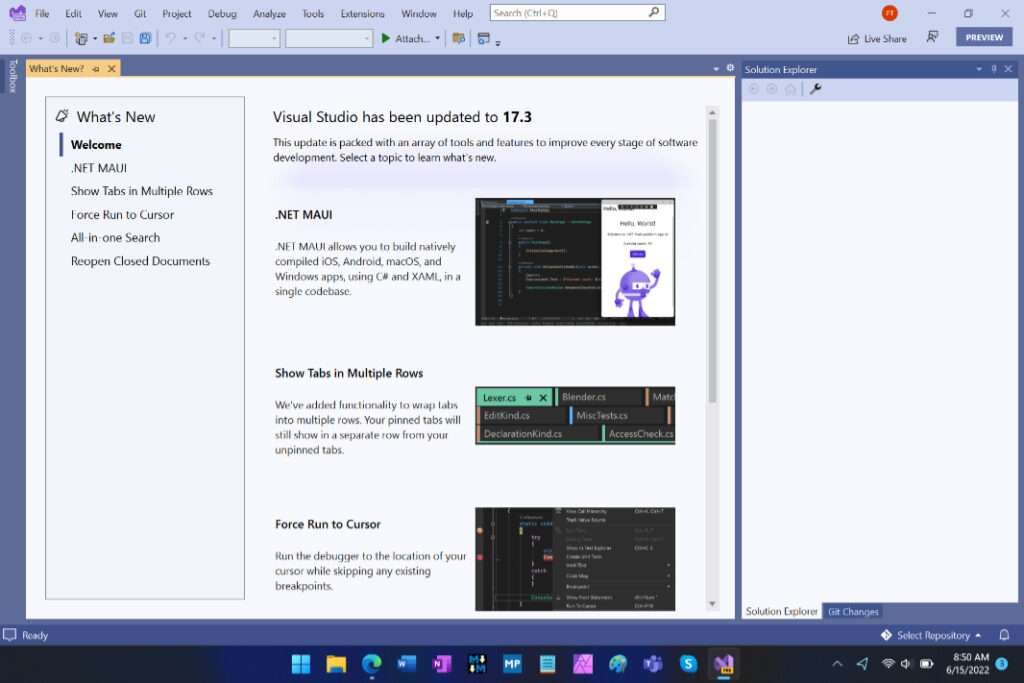
Task: Select the .NET MAUI topic link
Action: coord(99,167)
